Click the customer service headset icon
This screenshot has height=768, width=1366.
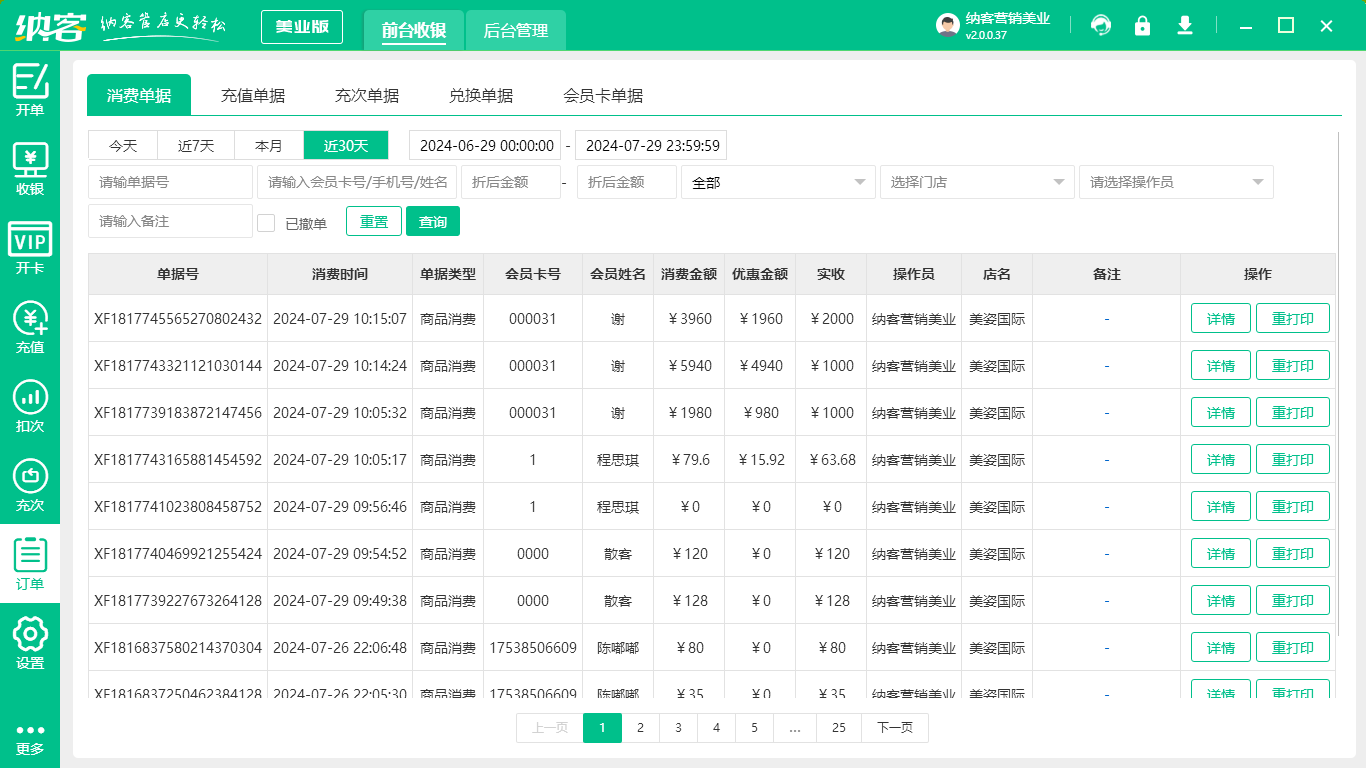tap(1101, 26)
